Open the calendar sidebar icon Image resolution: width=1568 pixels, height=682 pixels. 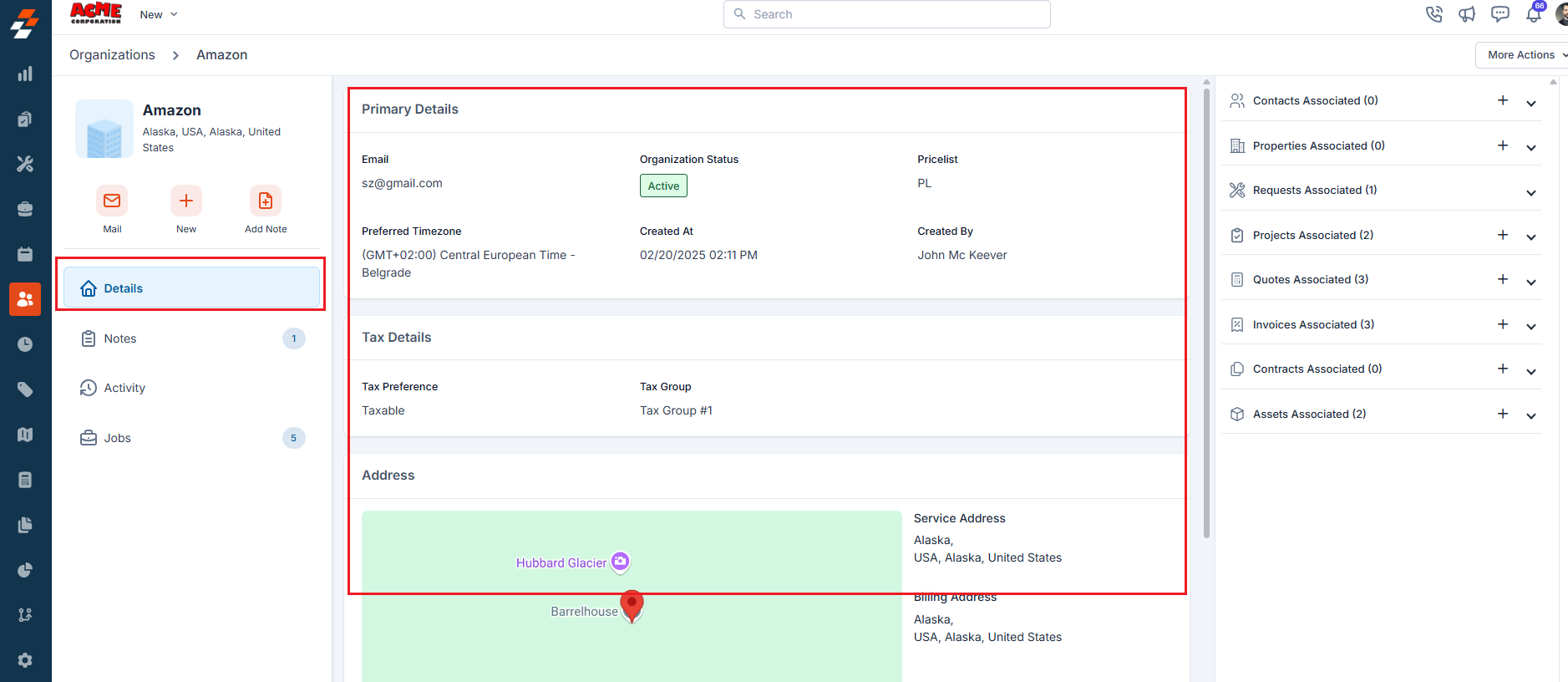pyautogui.click(x=25, y=254)
